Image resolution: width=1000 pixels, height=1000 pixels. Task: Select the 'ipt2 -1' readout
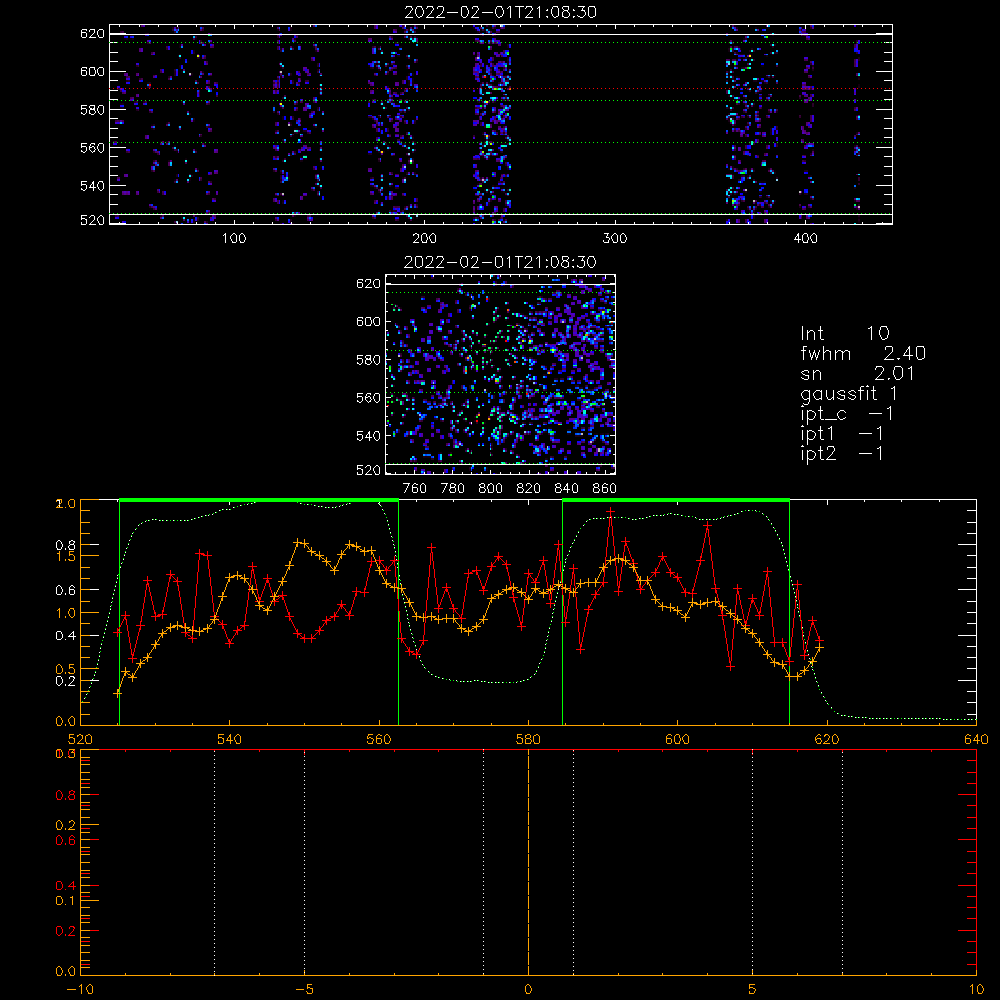pos(842,453)
